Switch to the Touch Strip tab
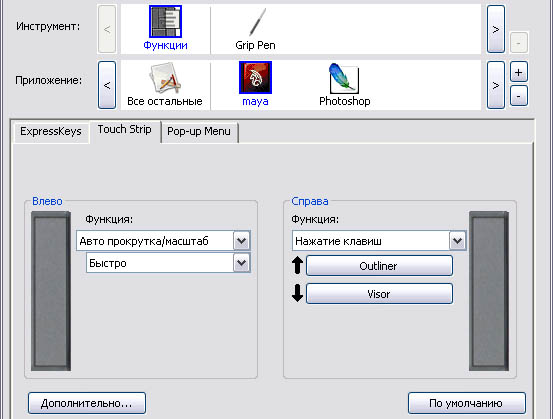 [x=125, y=130]
